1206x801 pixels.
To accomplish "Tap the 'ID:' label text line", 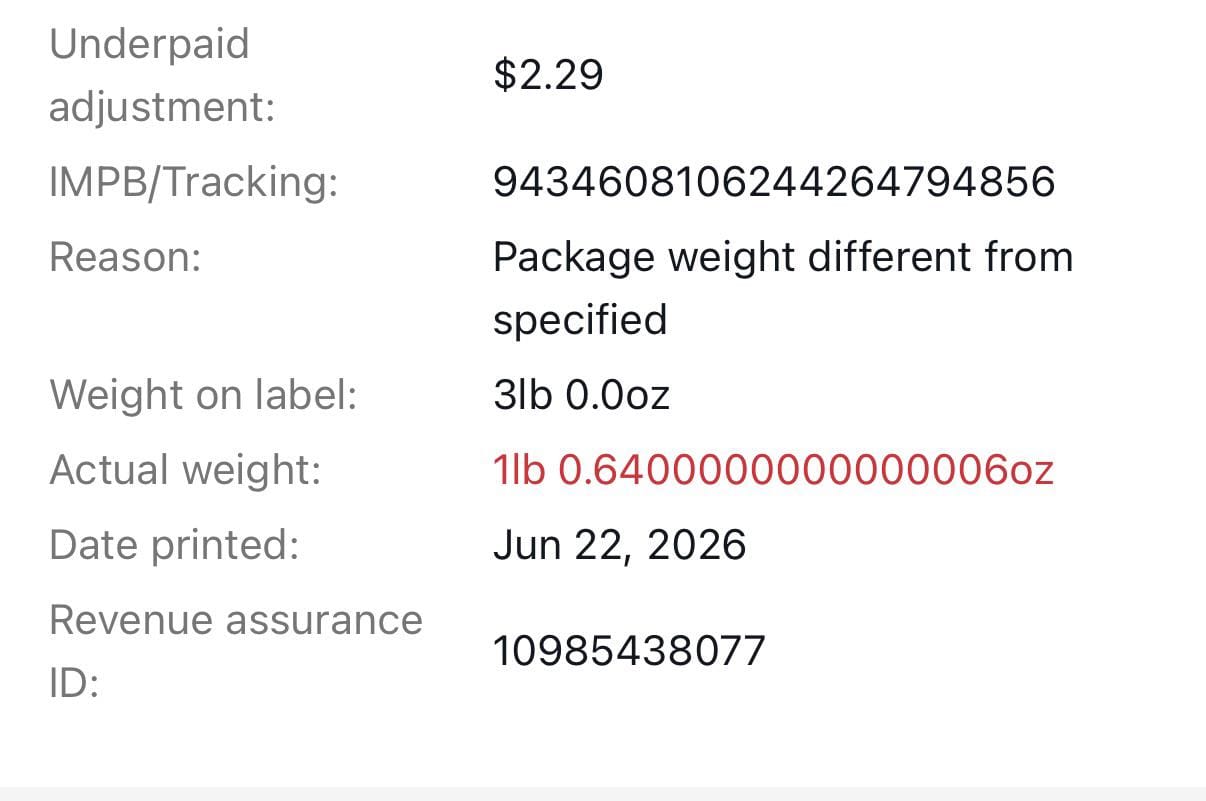I will click(x=74, y=684).
